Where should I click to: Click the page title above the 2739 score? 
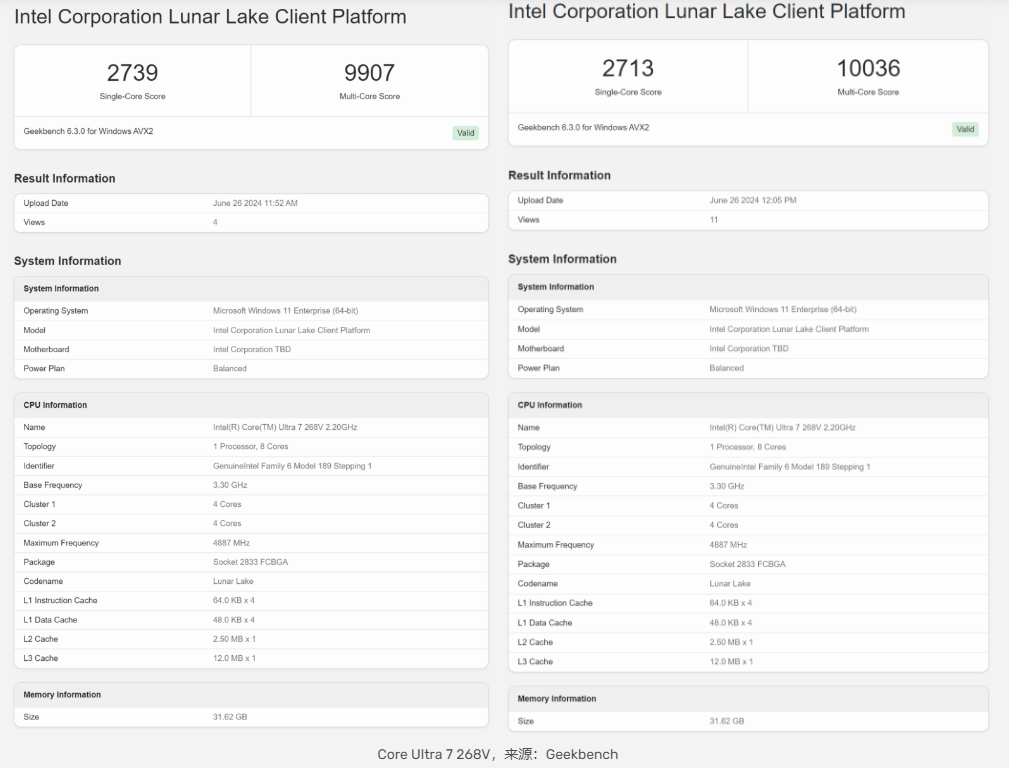210,17
